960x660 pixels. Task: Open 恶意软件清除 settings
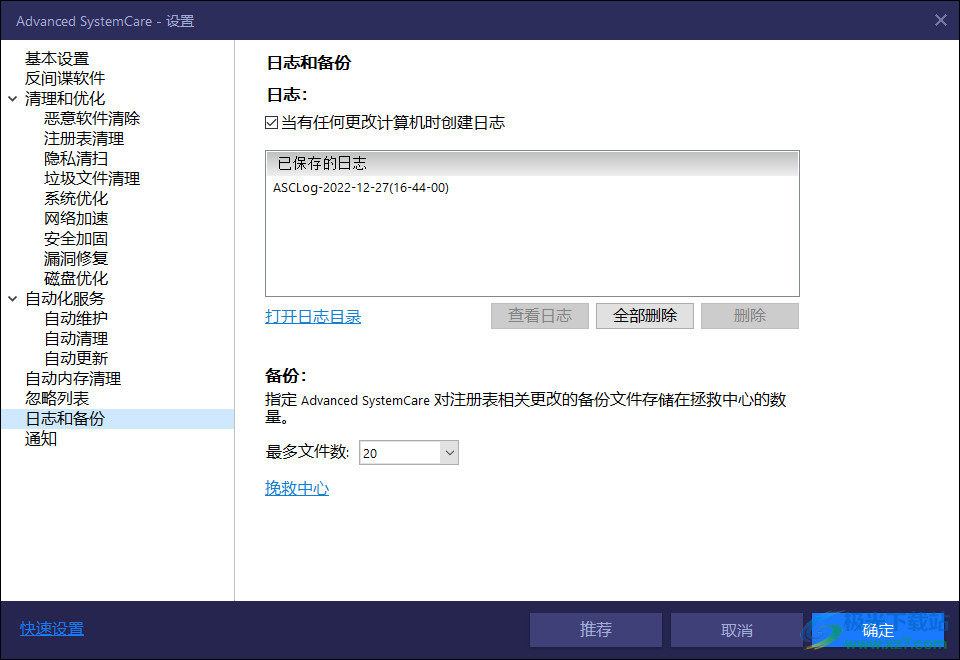pos(92,119)
